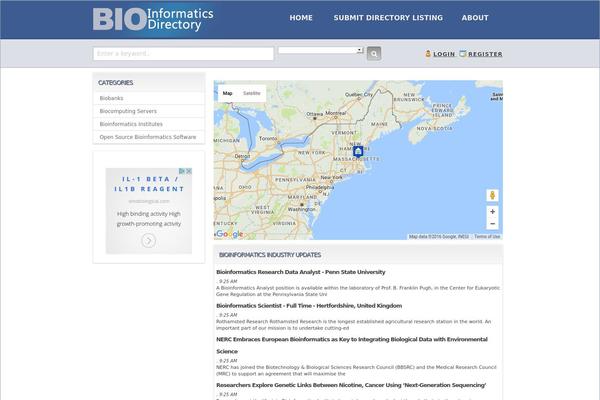Open the Nicotine Cancer Sequencing article

tap(351, 385)
